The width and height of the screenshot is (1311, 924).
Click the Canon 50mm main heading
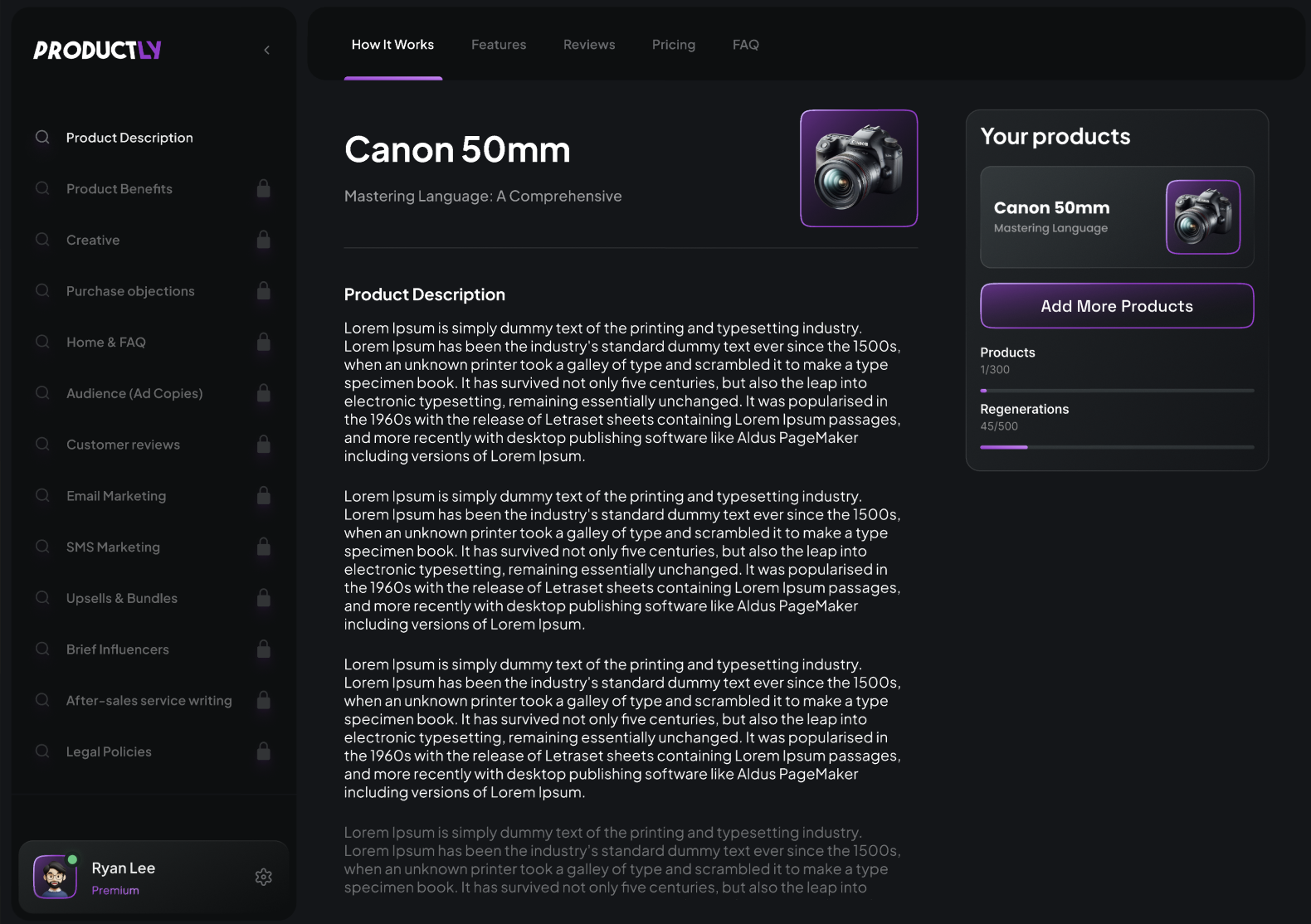(457, 150)
